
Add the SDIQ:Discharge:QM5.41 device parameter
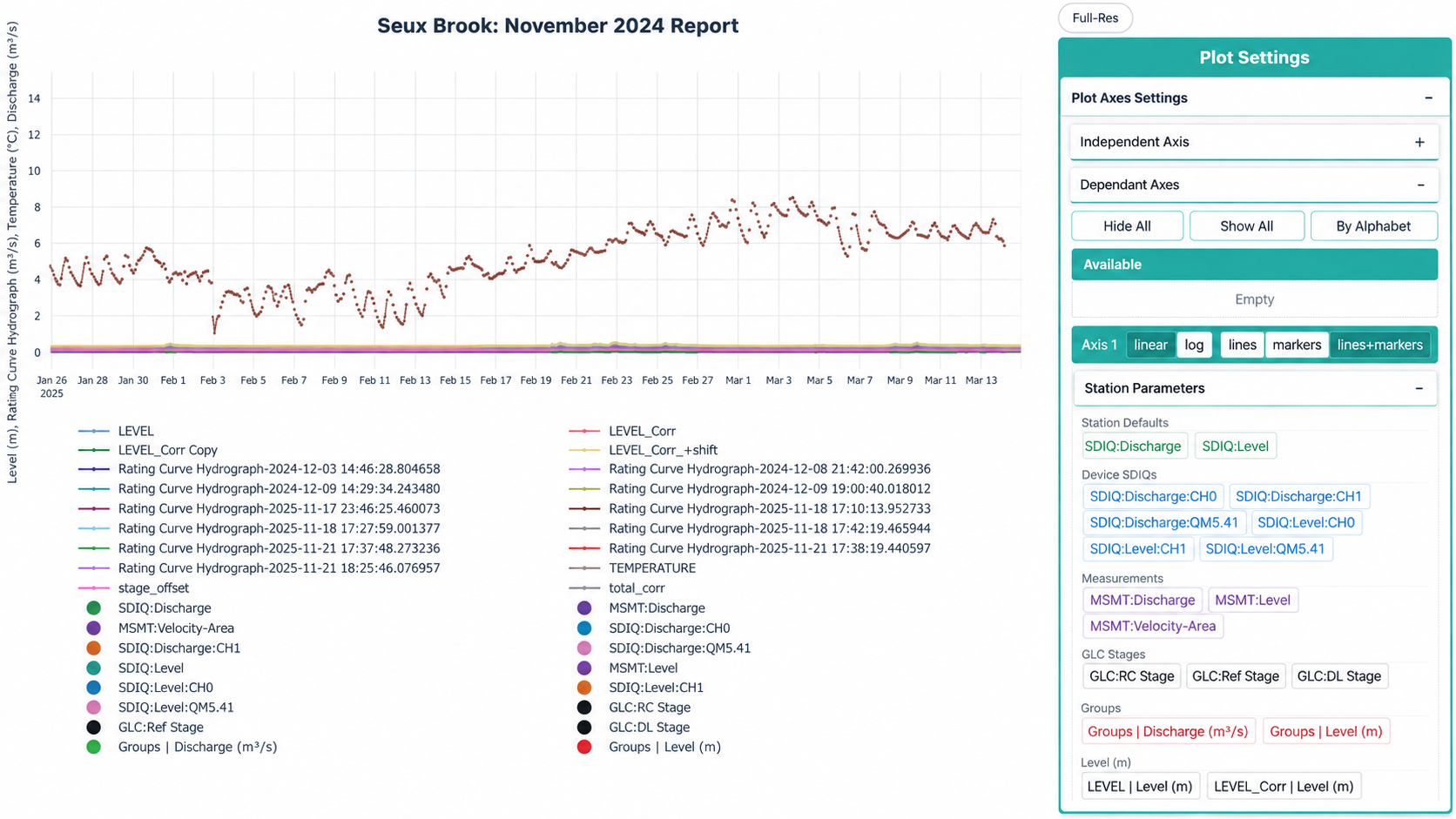coord(1163,523)
